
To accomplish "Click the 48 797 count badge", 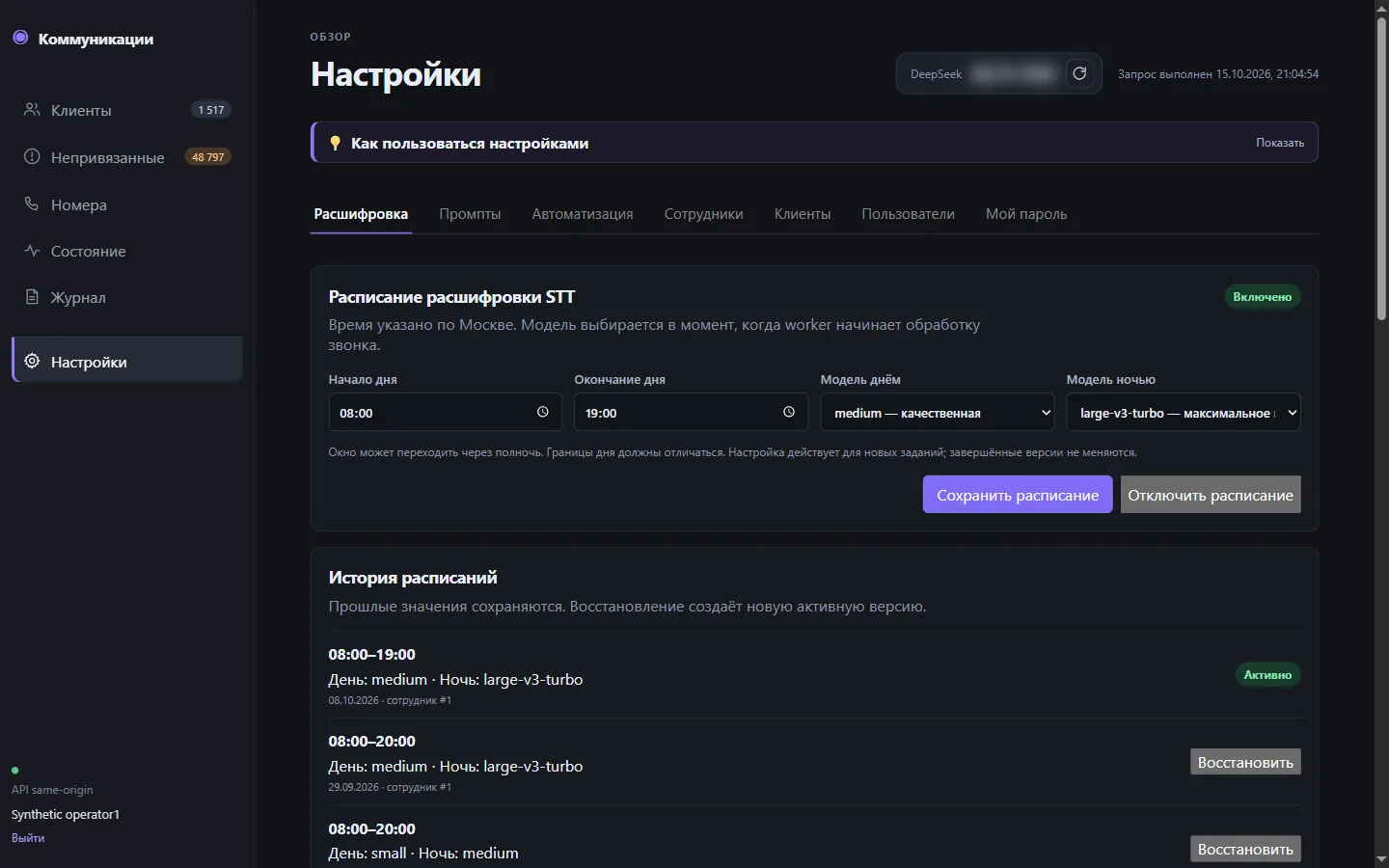I will (207, 157).
